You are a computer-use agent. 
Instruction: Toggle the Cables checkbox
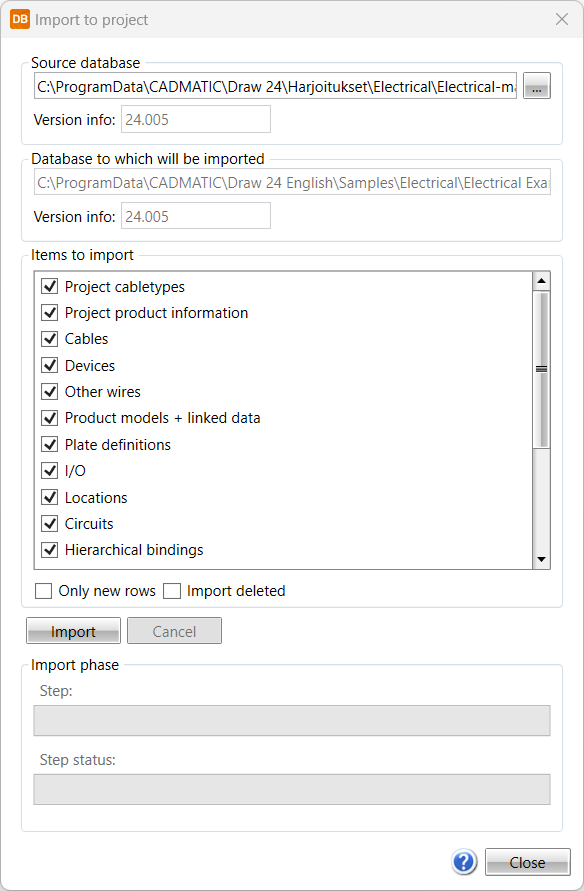[50, 339]
